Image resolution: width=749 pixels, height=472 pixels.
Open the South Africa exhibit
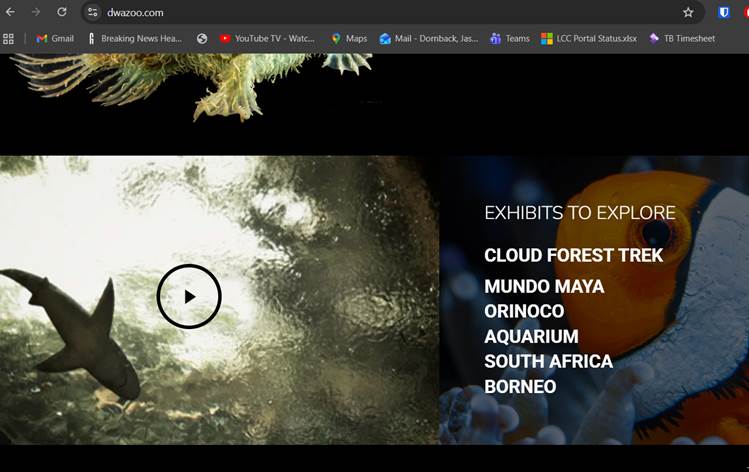[548, 361]
